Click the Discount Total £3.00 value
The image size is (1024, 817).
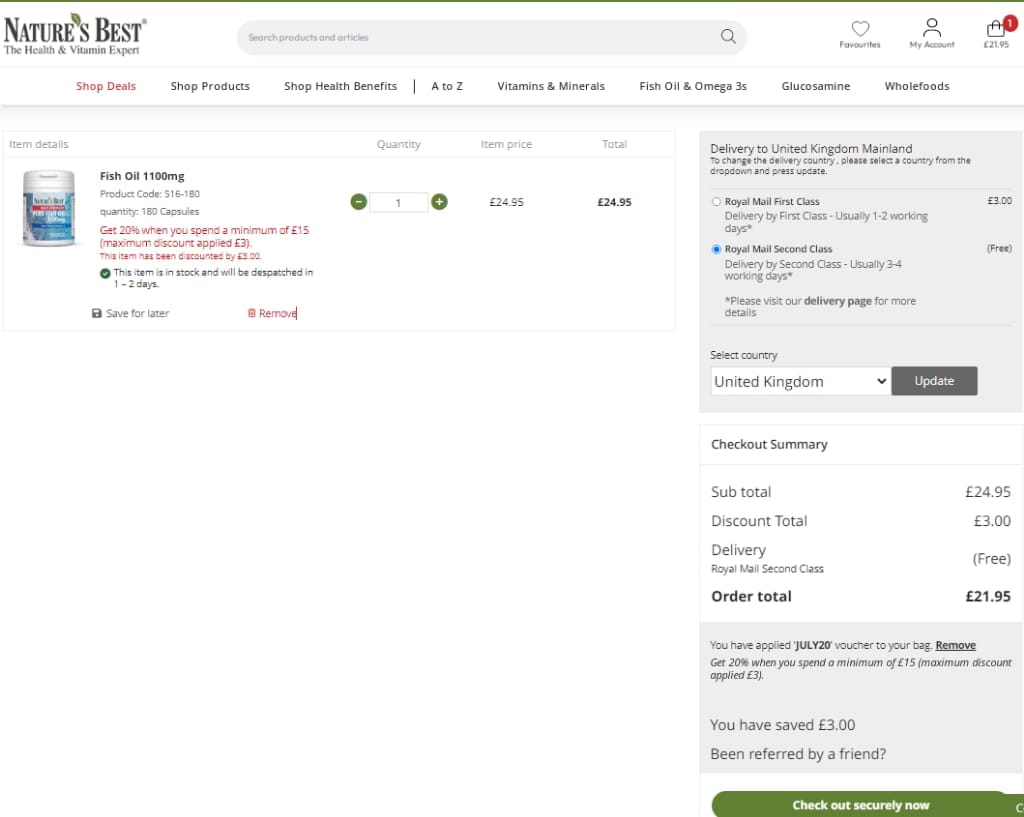(992, 521)
